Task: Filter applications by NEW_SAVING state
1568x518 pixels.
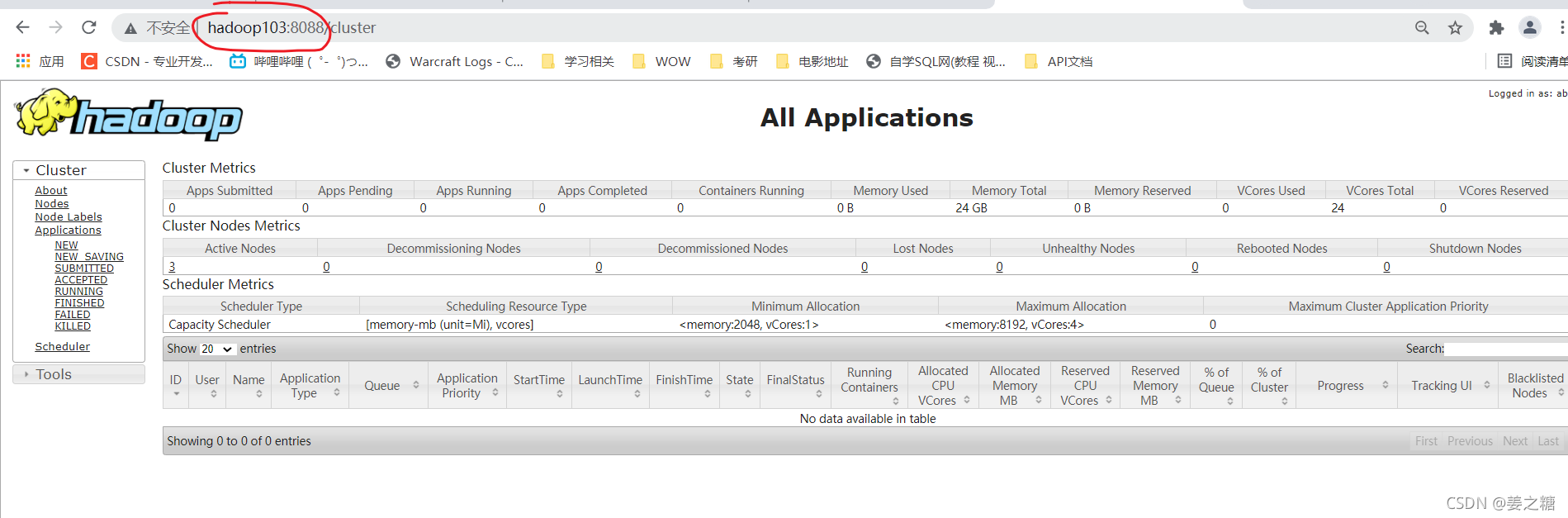Action: pyautogui.click(x=89, y=257)
